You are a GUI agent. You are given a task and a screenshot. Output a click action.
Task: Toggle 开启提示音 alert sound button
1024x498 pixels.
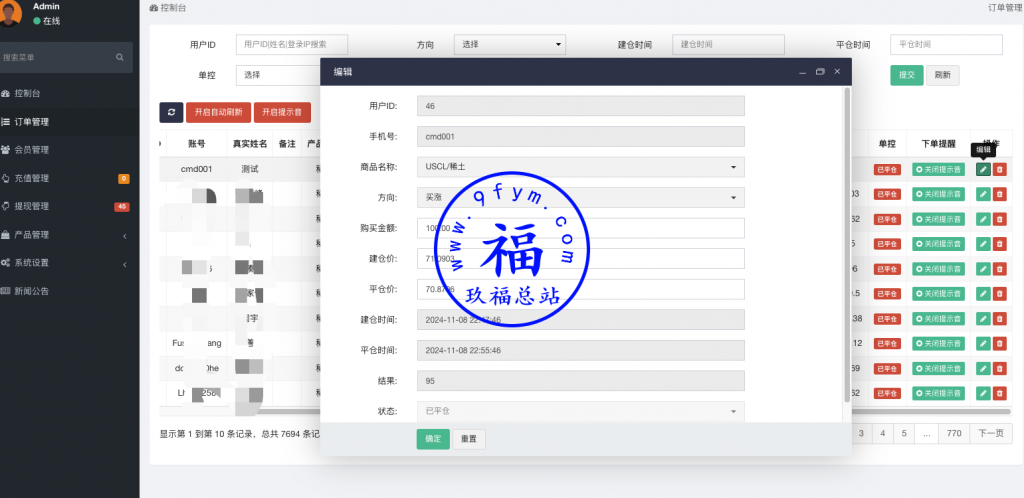[x=281, y=112]
